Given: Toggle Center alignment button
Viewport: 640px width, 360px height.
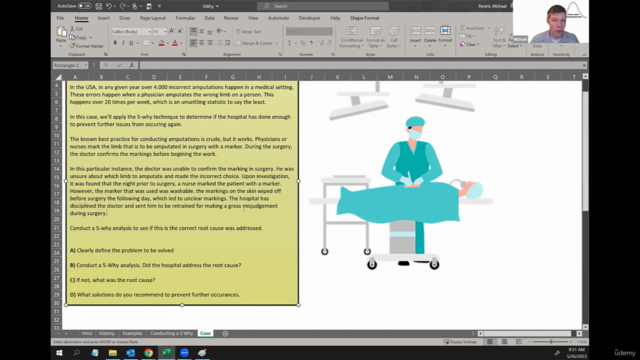Looking at the screenshot, I should tap(202, 43).
